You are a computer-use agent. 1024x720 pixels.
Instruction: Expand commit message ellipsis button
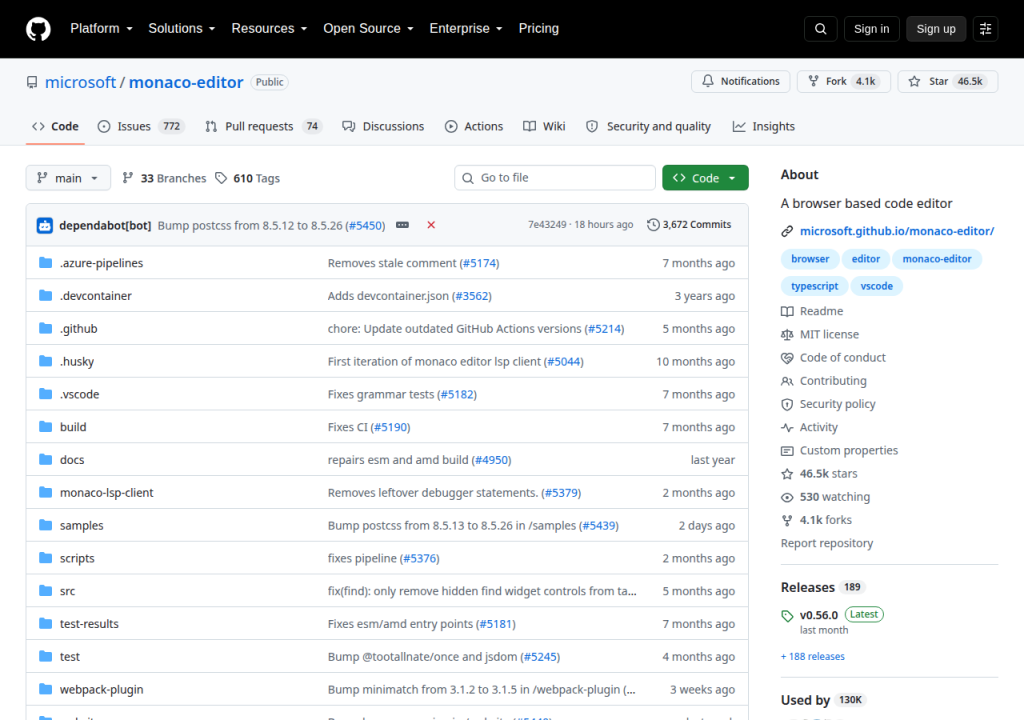pyautogui.click(x=402, y=225)
